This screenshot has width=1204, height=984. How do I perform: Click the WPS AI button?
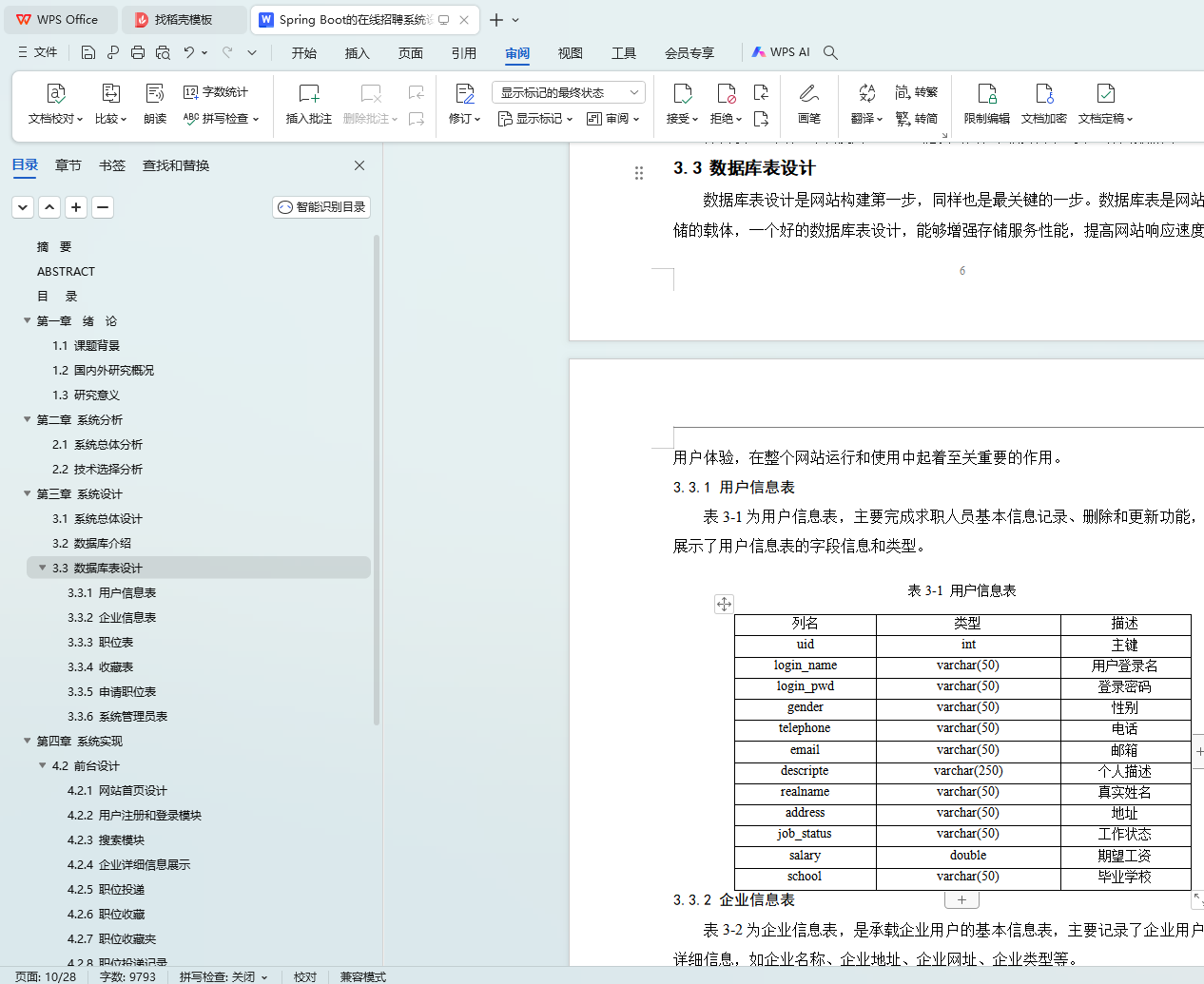[781, 52]
